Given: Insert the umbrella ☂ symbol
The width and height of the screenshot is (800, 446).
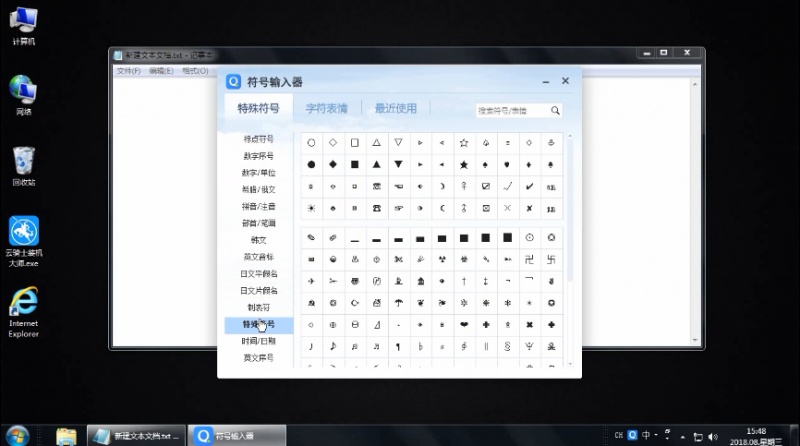Looking at the screenshot, I should [398, 303].
